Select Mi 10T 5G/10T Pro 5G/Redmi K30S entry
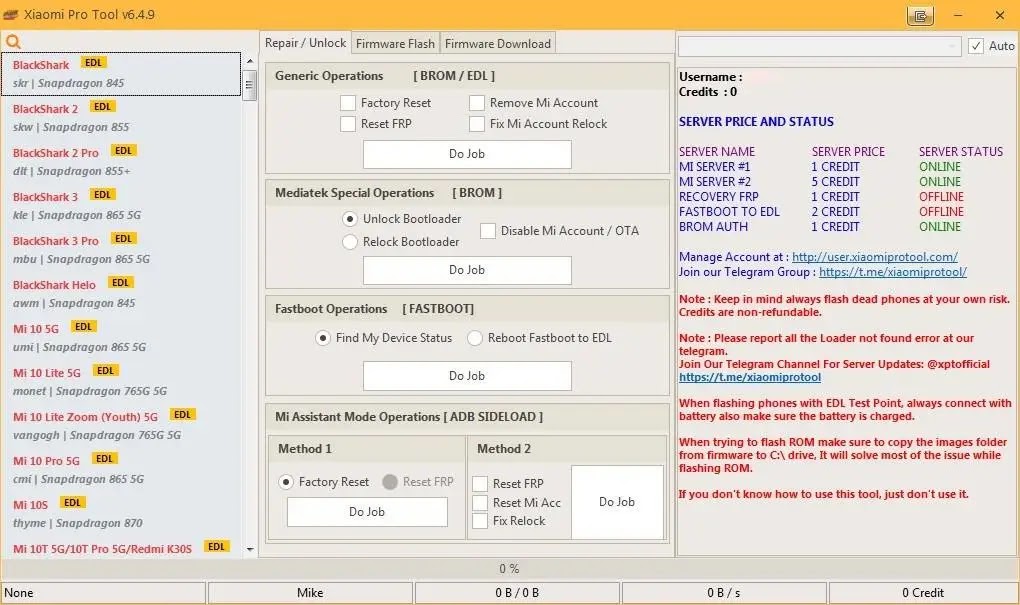The width and height of the screenshot is (1020, 605). (121, 548)
